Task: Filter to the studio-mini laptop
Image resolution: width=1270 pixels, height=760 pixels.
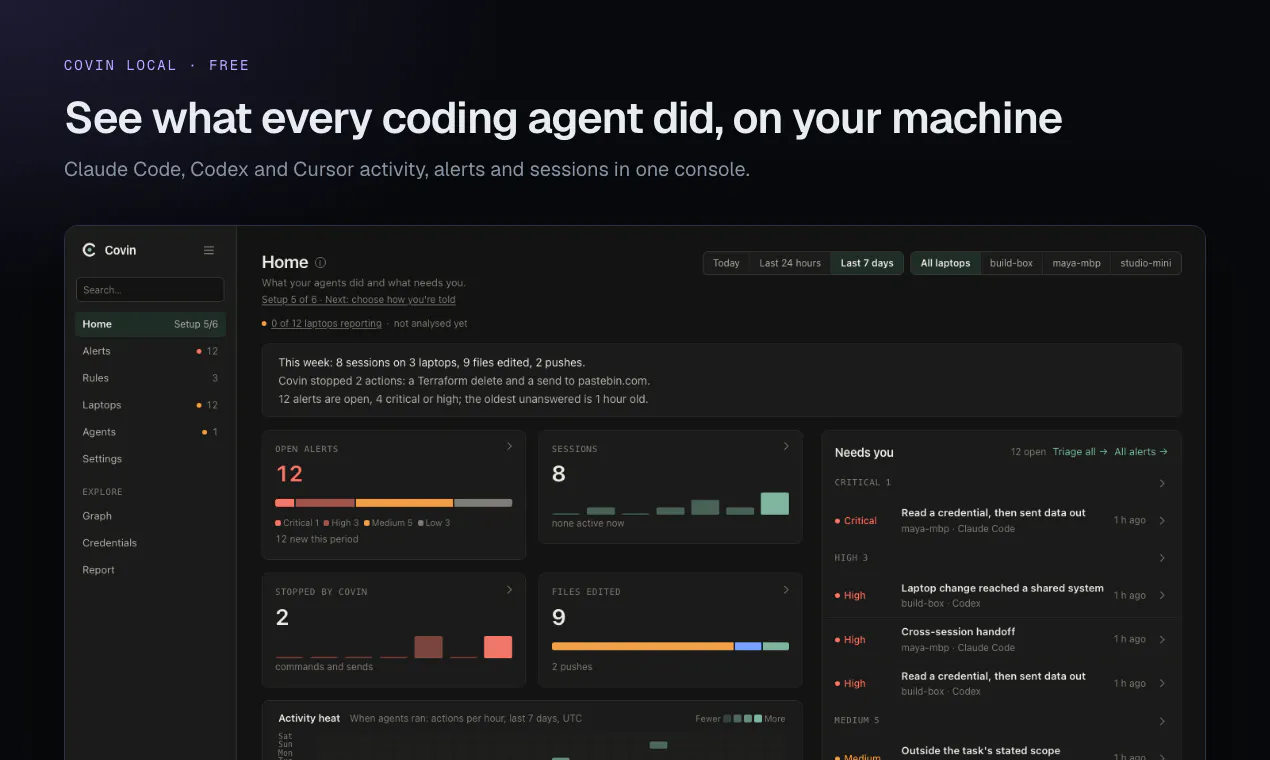Action: coord(1146,263)
